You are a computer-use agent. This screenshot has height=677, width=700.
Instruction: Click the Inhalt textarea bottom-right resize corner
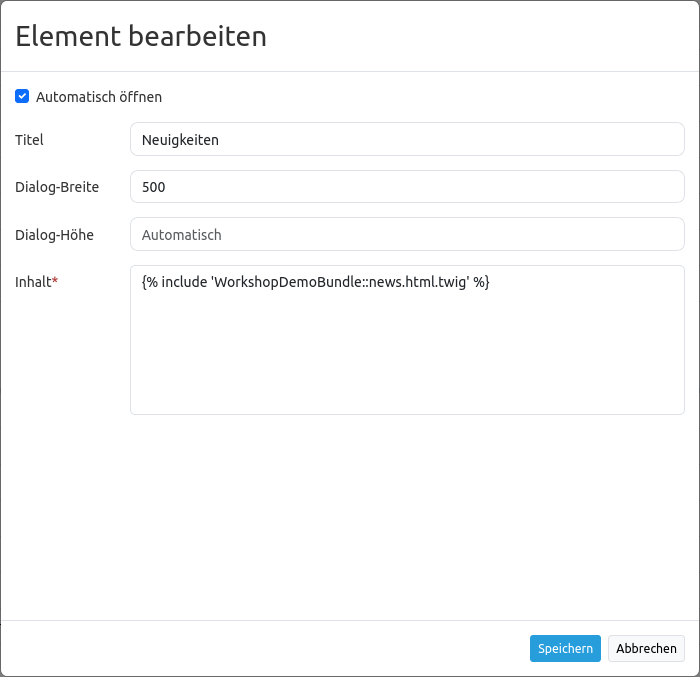click(679, 409)
